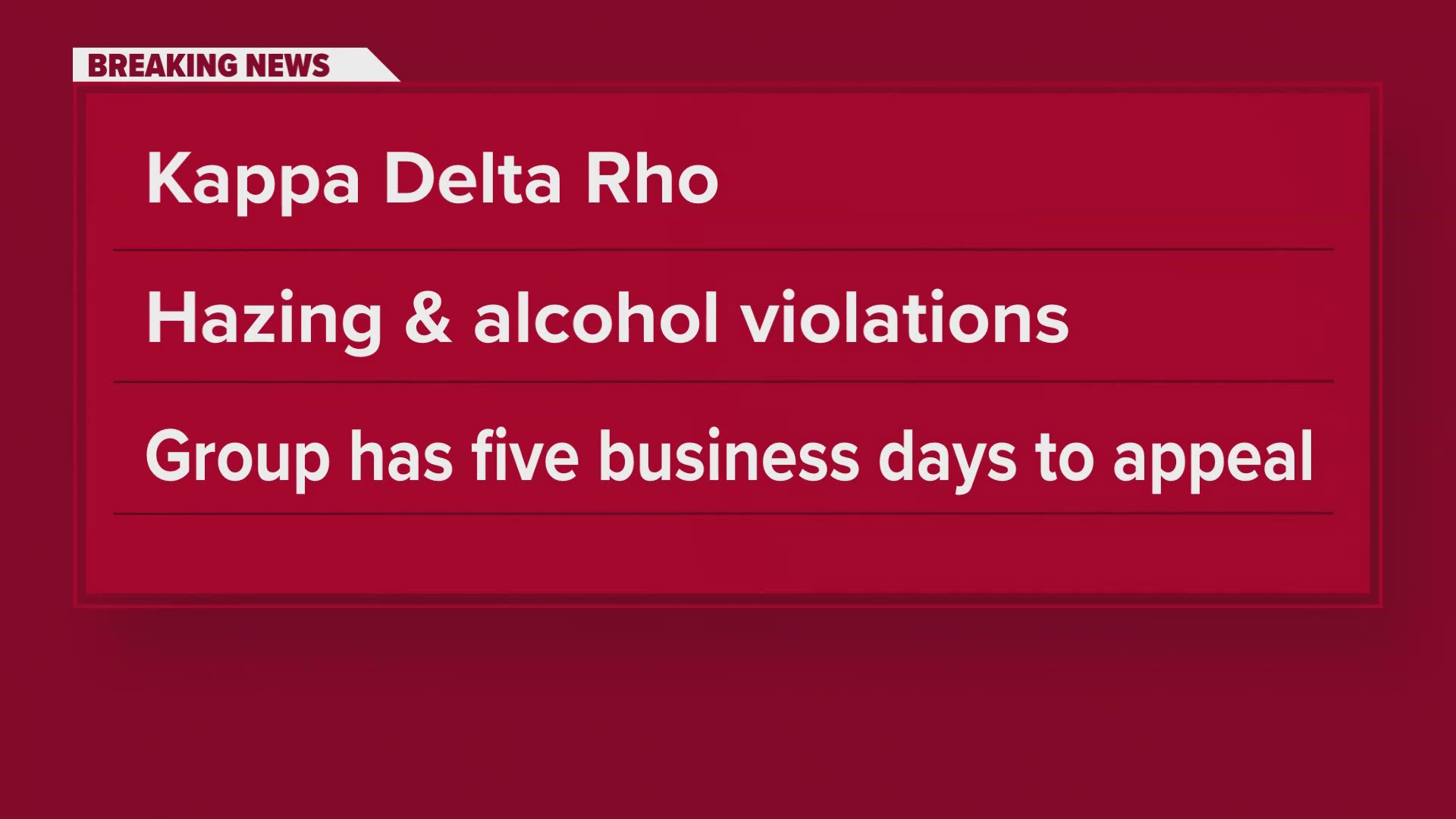Select the word Rho
Image resolution: width=1456 pixels, height=819 pixels.
[x=651, y=179]
